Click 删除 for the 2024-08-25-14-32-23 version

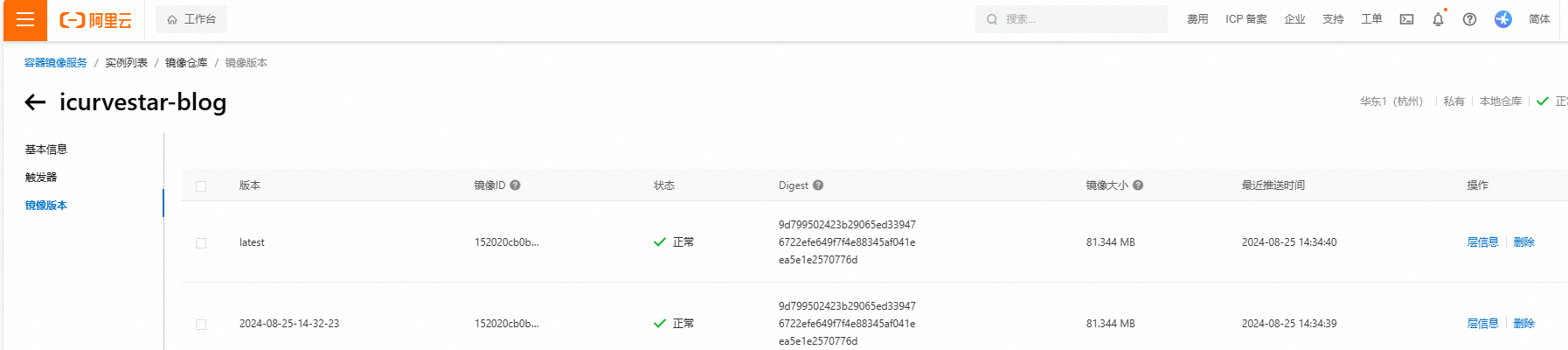(1523, 324)
